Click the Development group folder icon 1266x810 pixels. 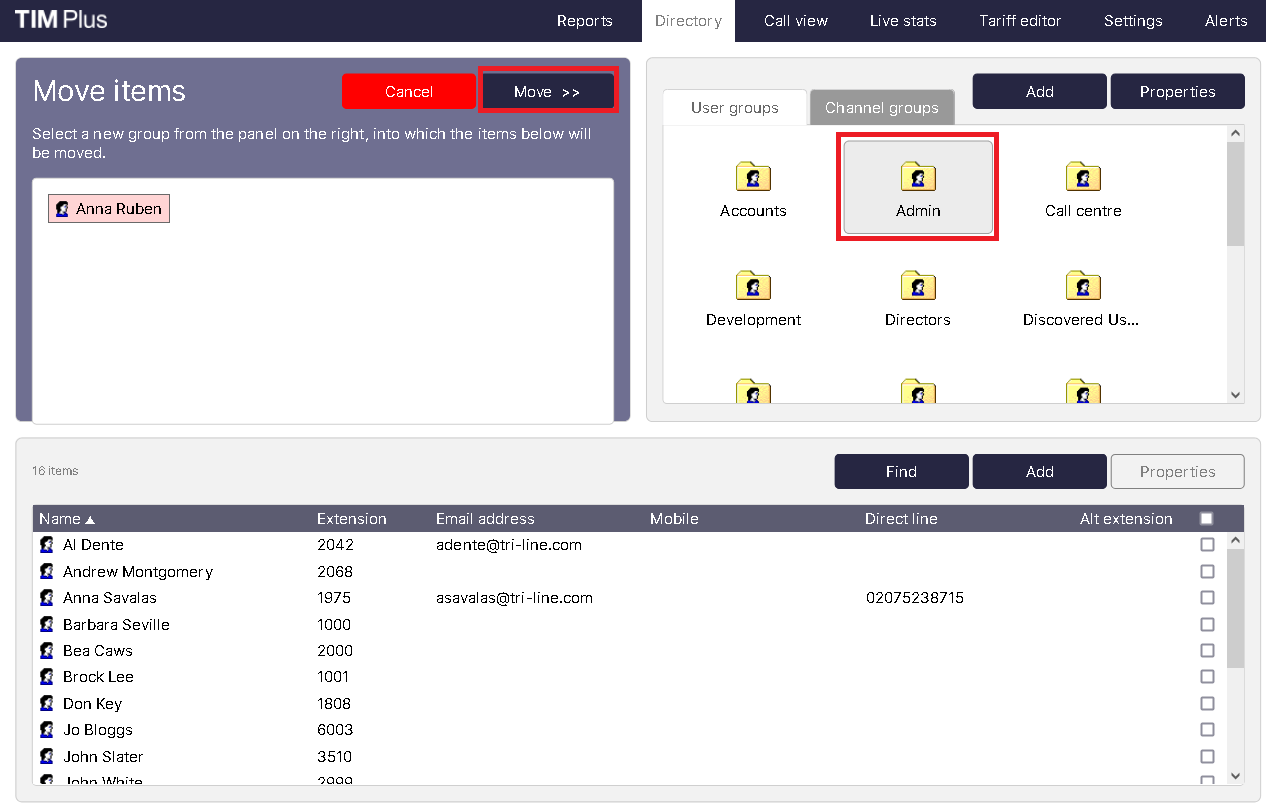click(753, 286)
